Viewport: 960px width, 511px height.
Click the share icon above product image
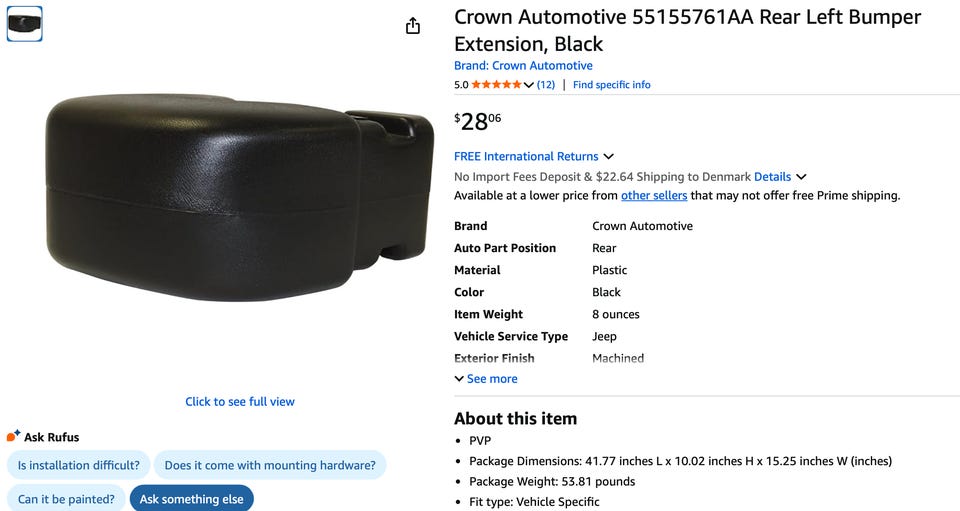click(x=413, y=26)
